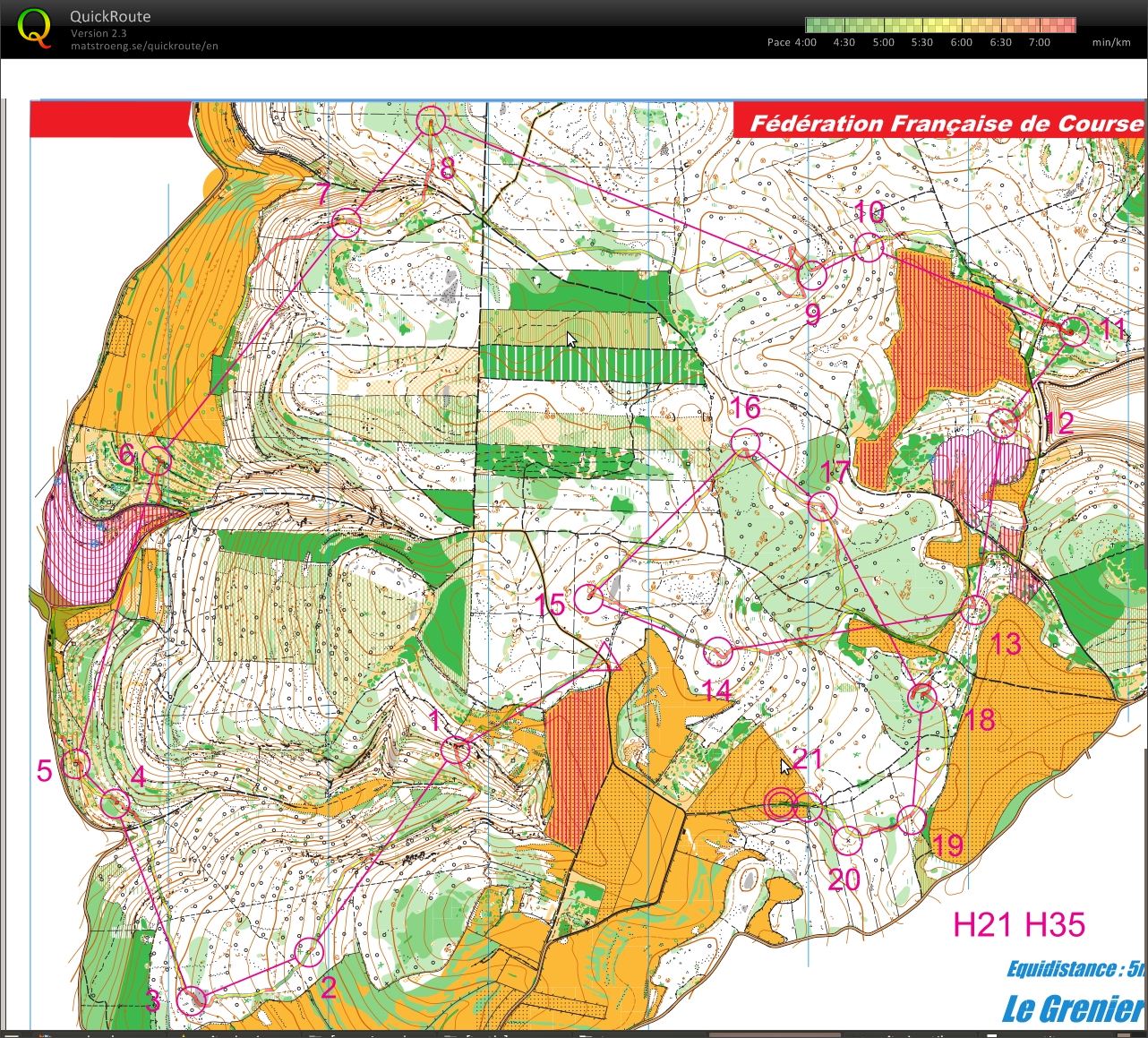Click control circle 7 on the map
The image size is (1148, 1038).
(346, 222)
